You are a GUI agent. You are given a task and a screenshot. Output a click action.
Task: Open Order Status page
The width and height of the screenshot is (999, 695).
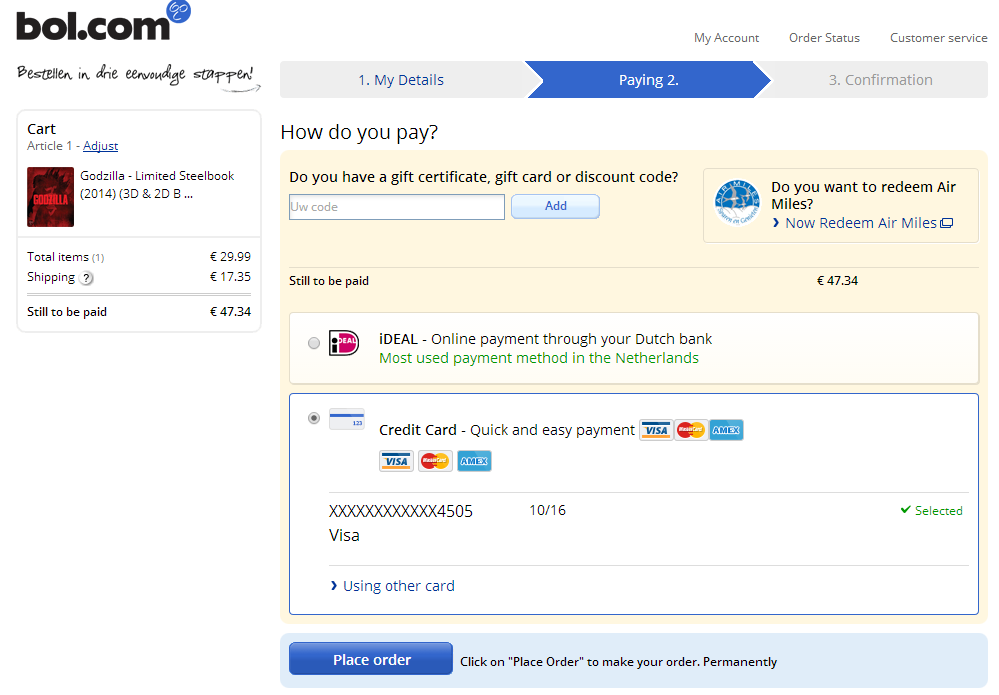point(824,38)
